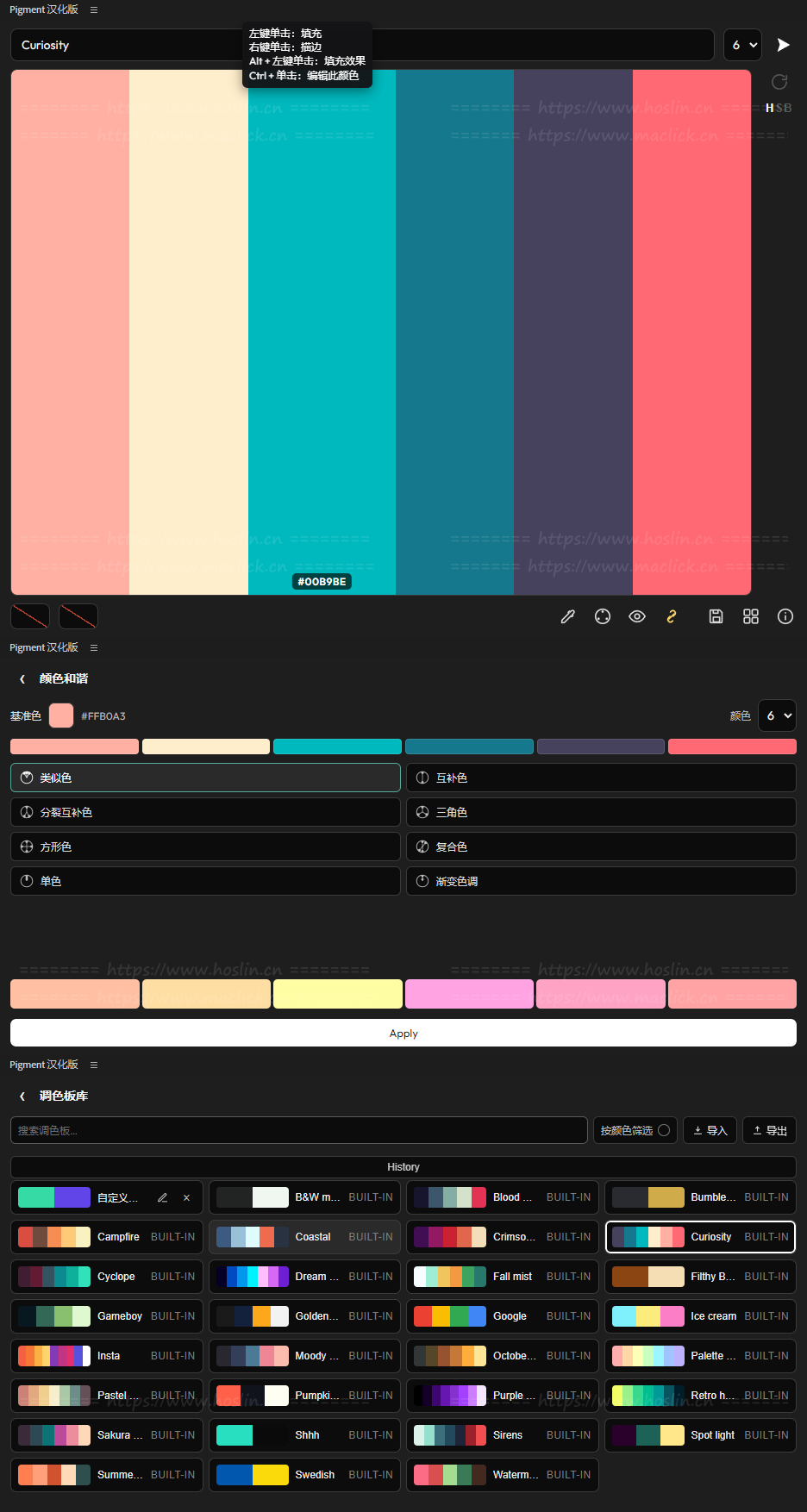This screenshot has width=807, height=1512.
Task: Open the color harmony wheel icon
Action: 603,616
